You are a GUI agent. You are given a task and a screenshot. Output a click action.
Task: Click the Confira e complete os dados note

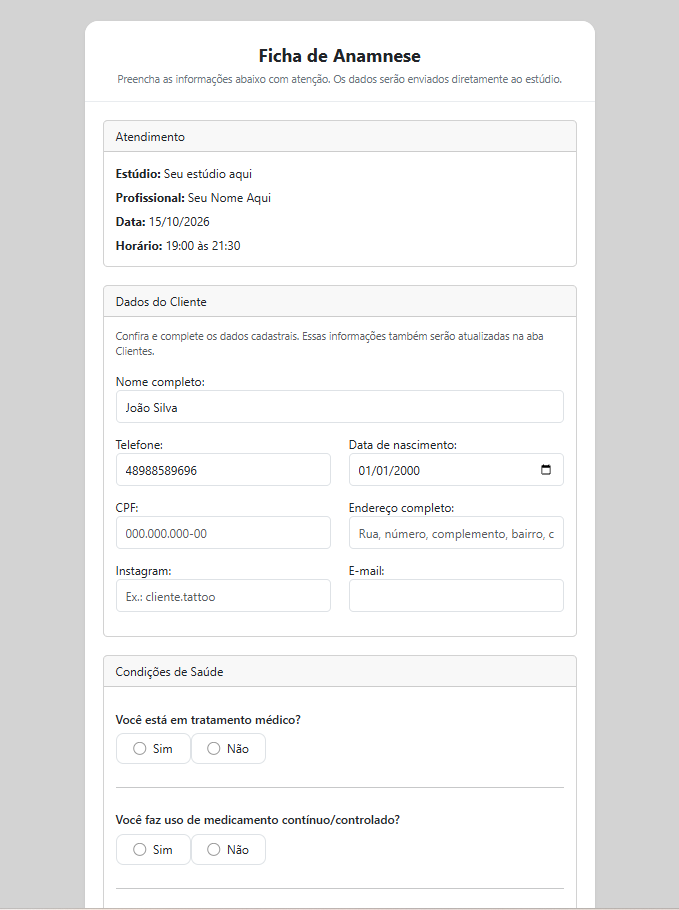point(330,344)
